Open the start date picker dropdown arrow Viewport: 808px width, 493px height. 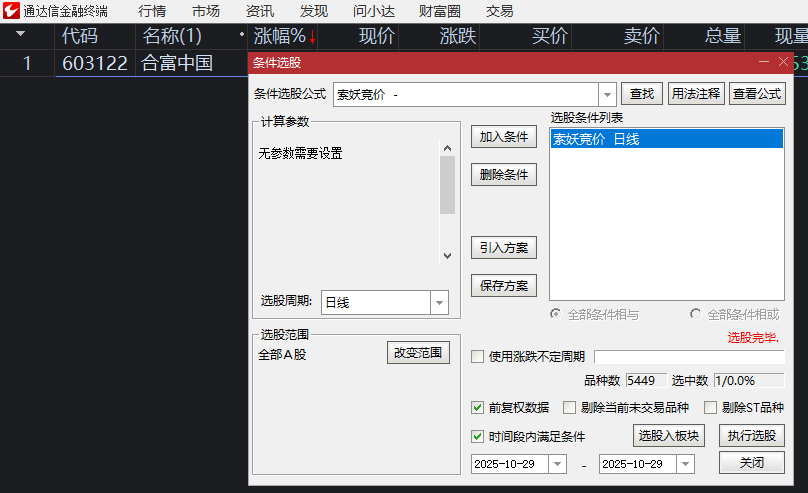click(x=557, y=464)
